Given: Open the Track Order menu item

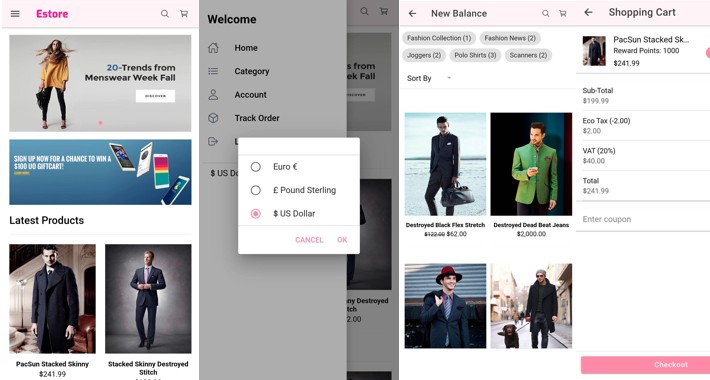Looking at the screenshot, I should [x=257, y=118].
